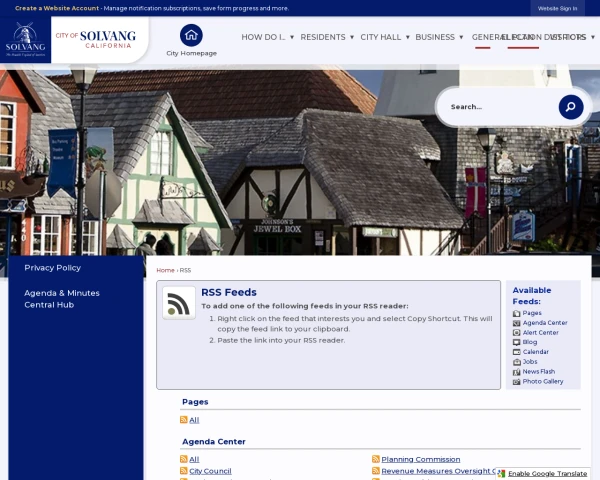
Task: Select Privacy Policy in left sidebar
Action: [x=53, y=268]
